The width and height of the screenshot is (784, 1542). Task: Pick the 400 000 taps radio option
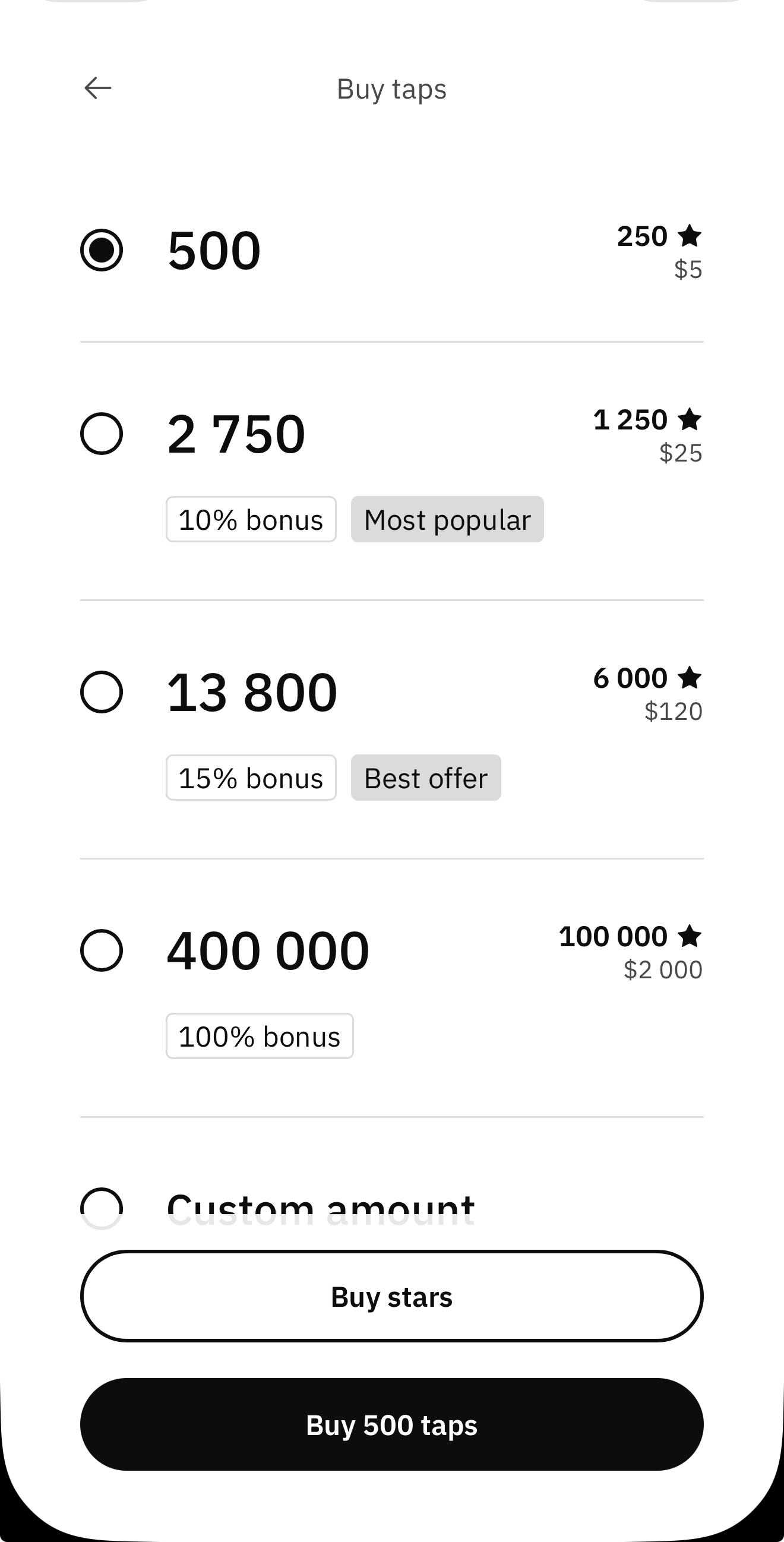point(102,950)
